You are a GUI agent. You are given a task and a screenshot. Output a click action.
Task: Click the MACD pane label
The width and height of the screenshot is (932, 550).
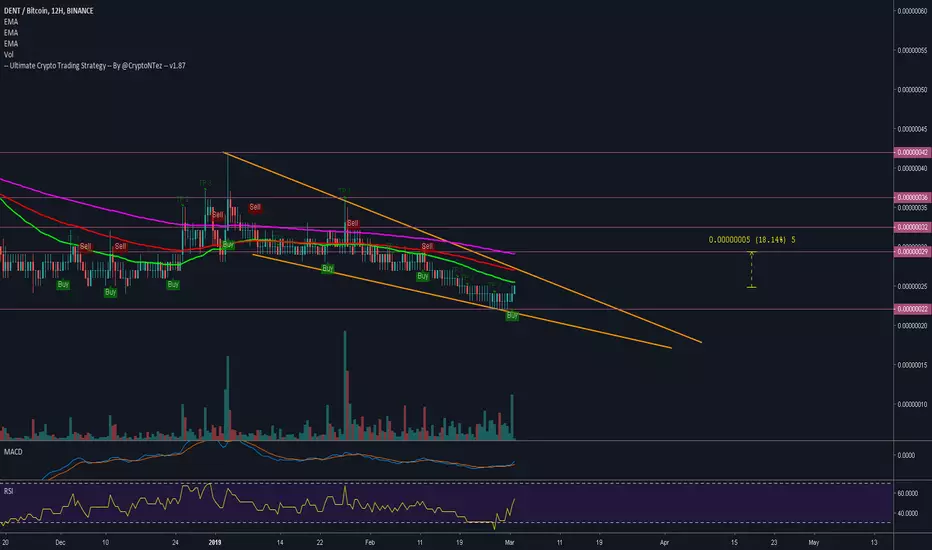tap(13, 452)
